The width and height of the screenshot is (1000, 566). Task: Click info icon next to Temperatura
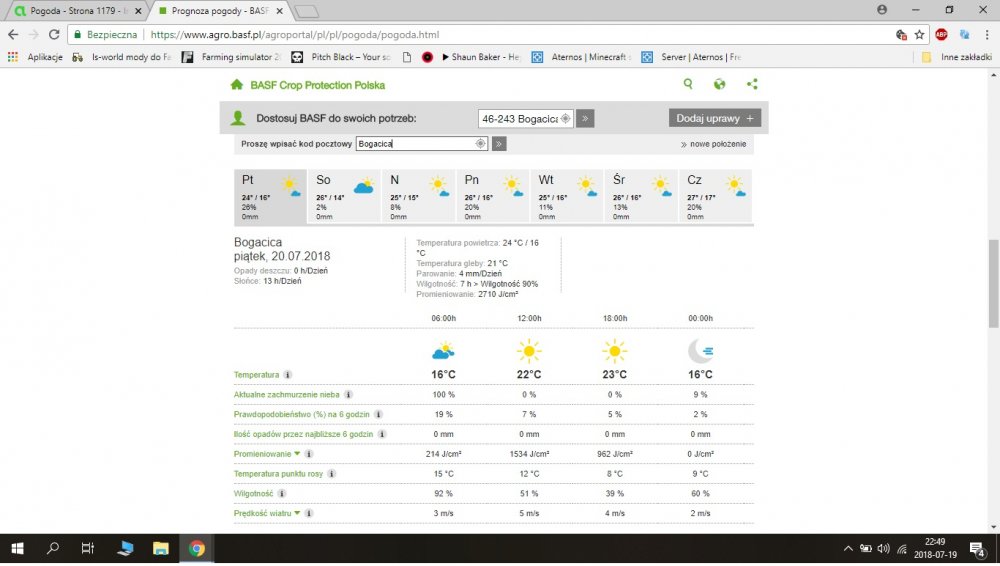(288, 375)
